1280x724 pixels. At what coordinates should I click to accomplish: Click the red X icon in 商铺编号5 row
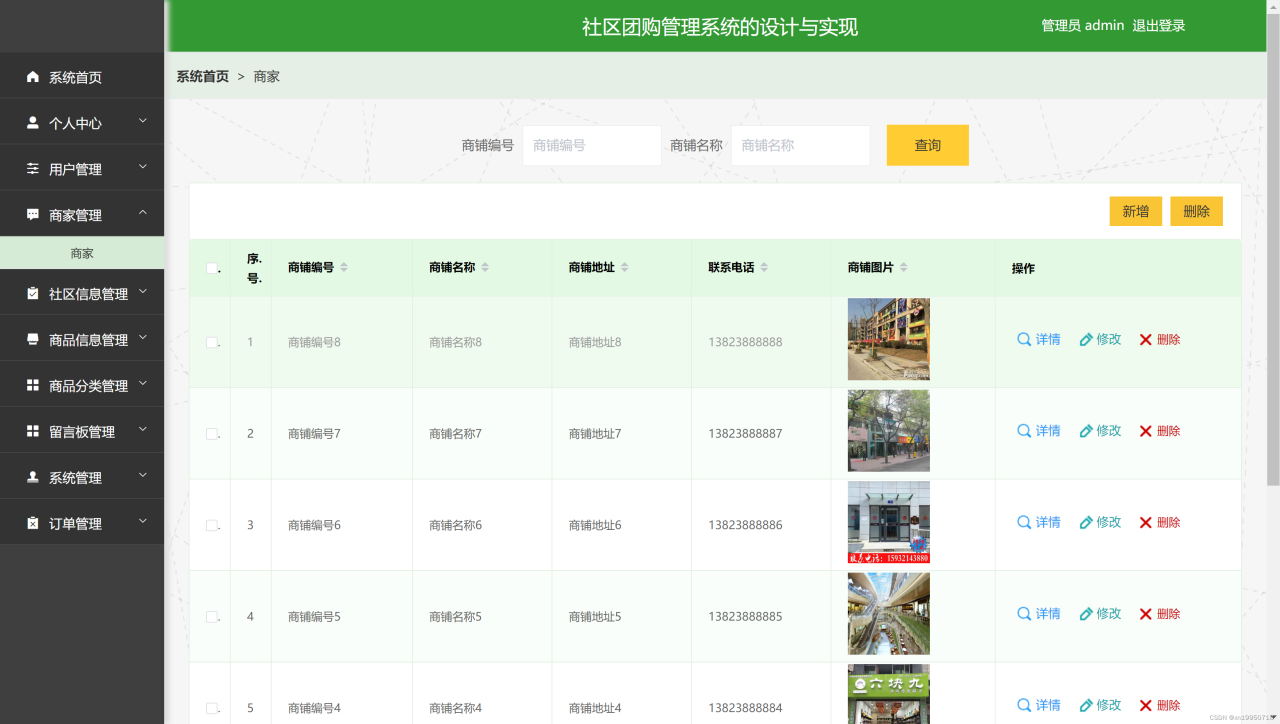1146,614
